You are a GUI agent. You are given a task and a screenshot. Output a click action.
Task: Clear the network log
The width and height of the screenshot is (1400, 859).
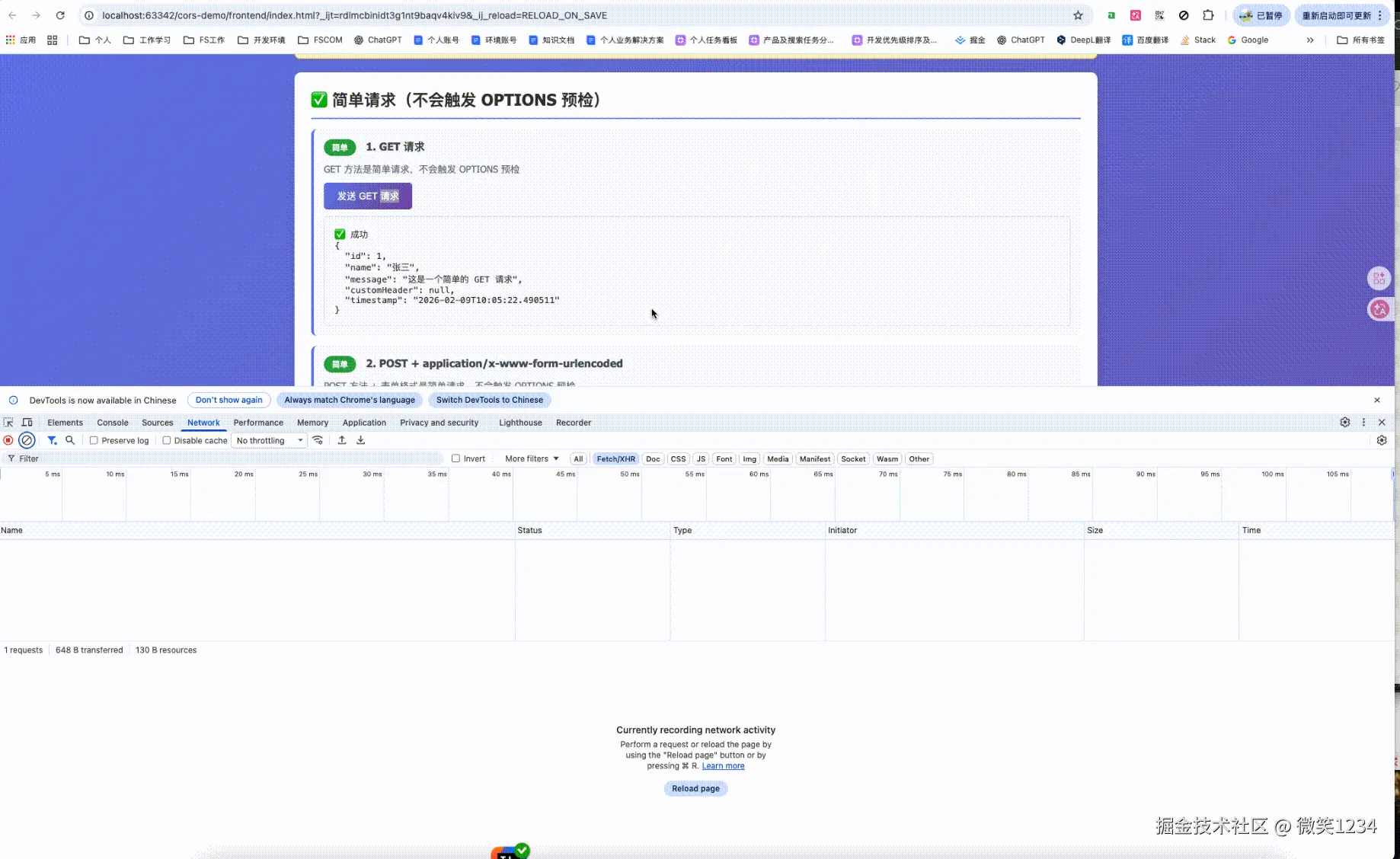point(27,440)
